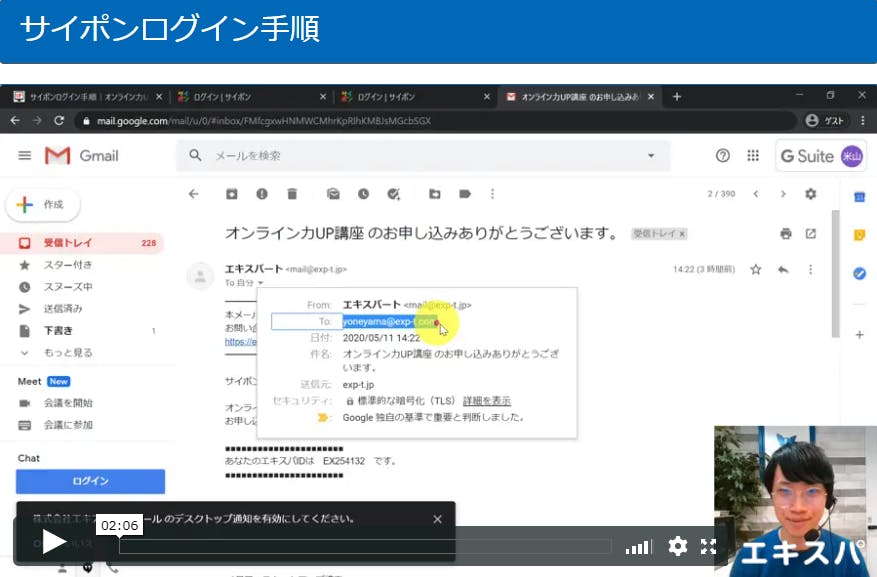Report spam using the exclamation icon
The width and height of the screenshot is (877, 577).
[x=262, y=194]
